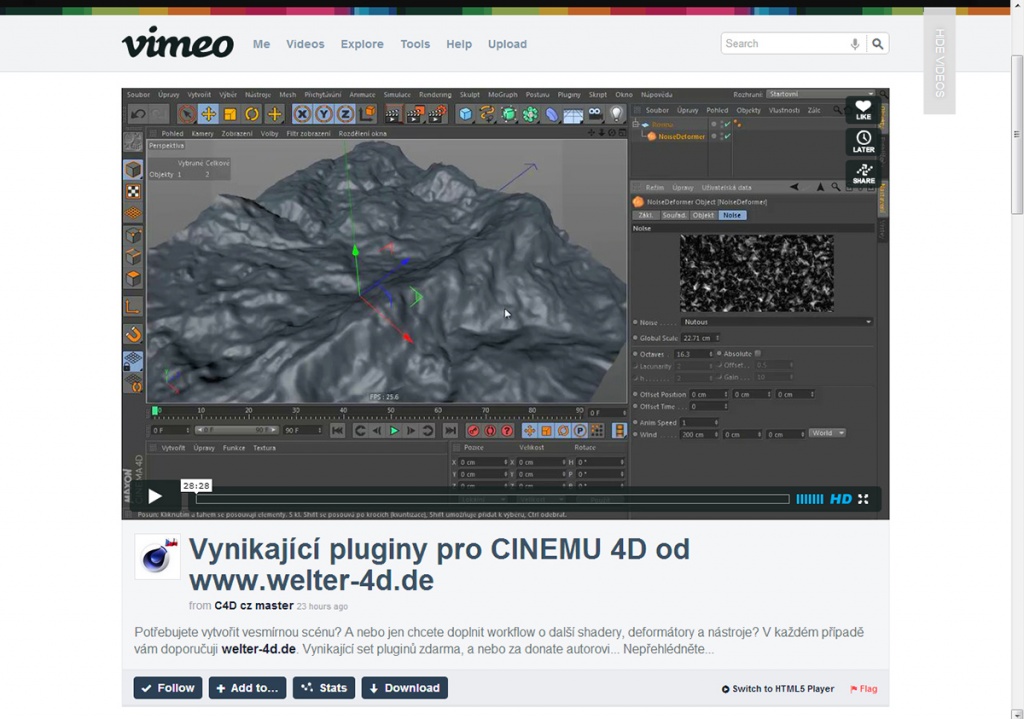Click the green timeline play forward button
Screen dimensions: 1024x719
pyautogui.click(x=394, y=430)
